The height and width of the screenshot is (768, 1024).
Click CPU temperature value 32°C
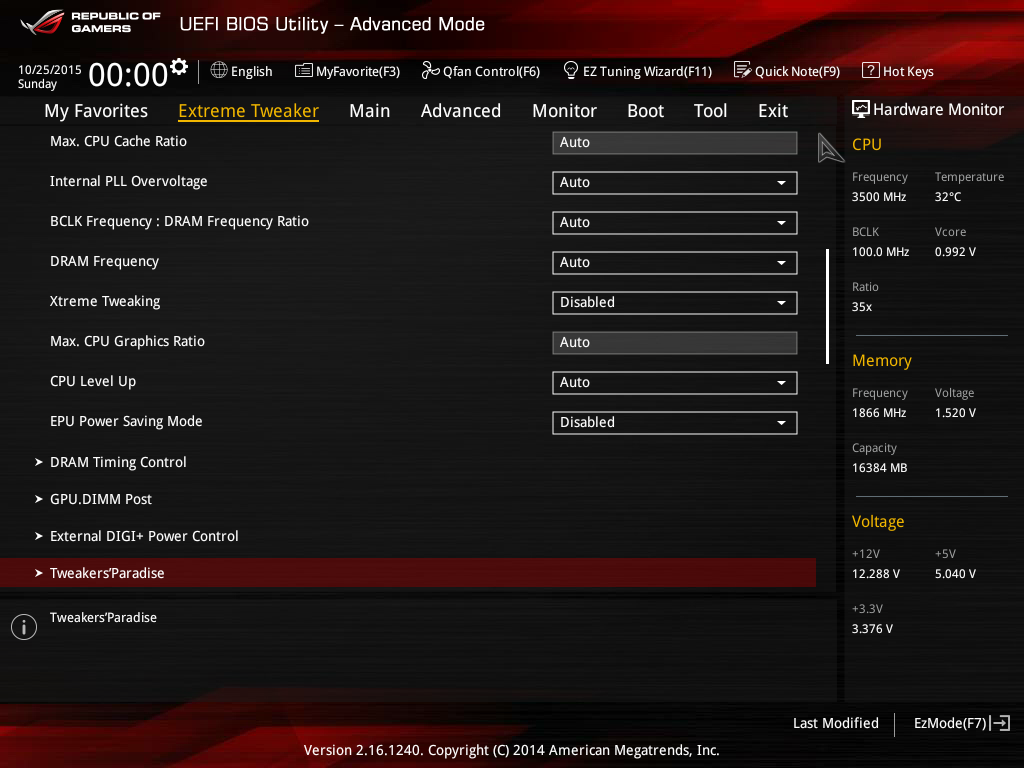[x=948, y=197]
